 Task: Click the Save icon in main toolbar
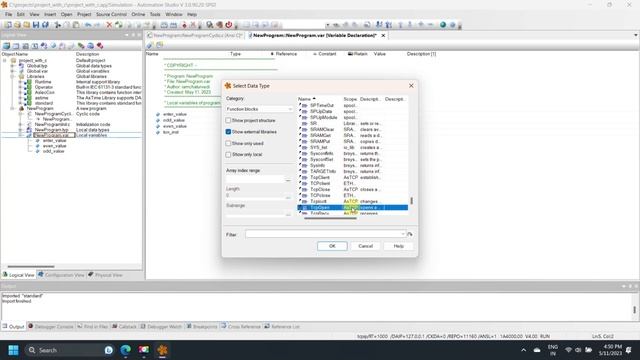pyautogui.click(x=36, y=25)
